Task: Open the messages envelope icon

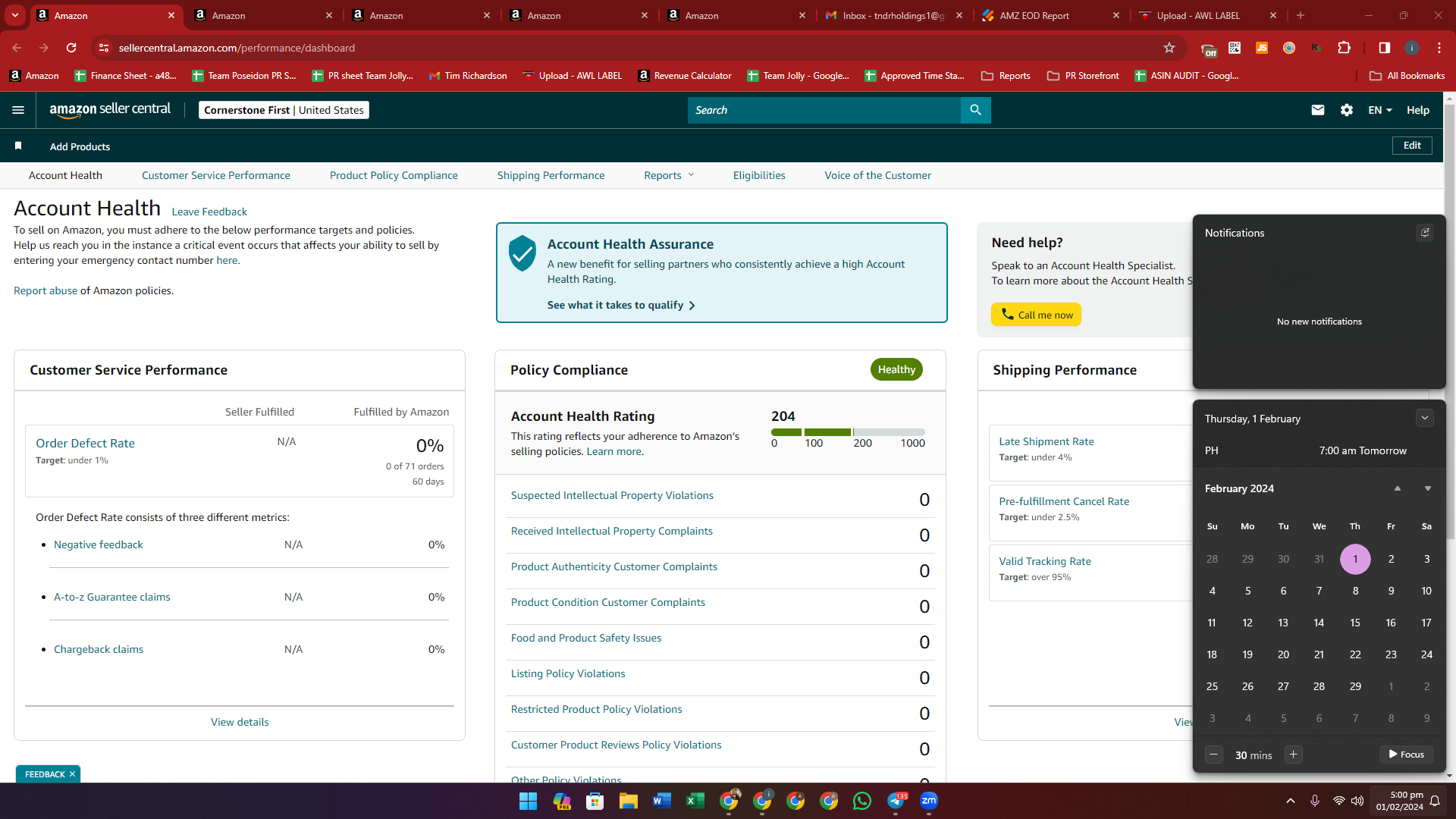Action: [x=1318, y=110]
